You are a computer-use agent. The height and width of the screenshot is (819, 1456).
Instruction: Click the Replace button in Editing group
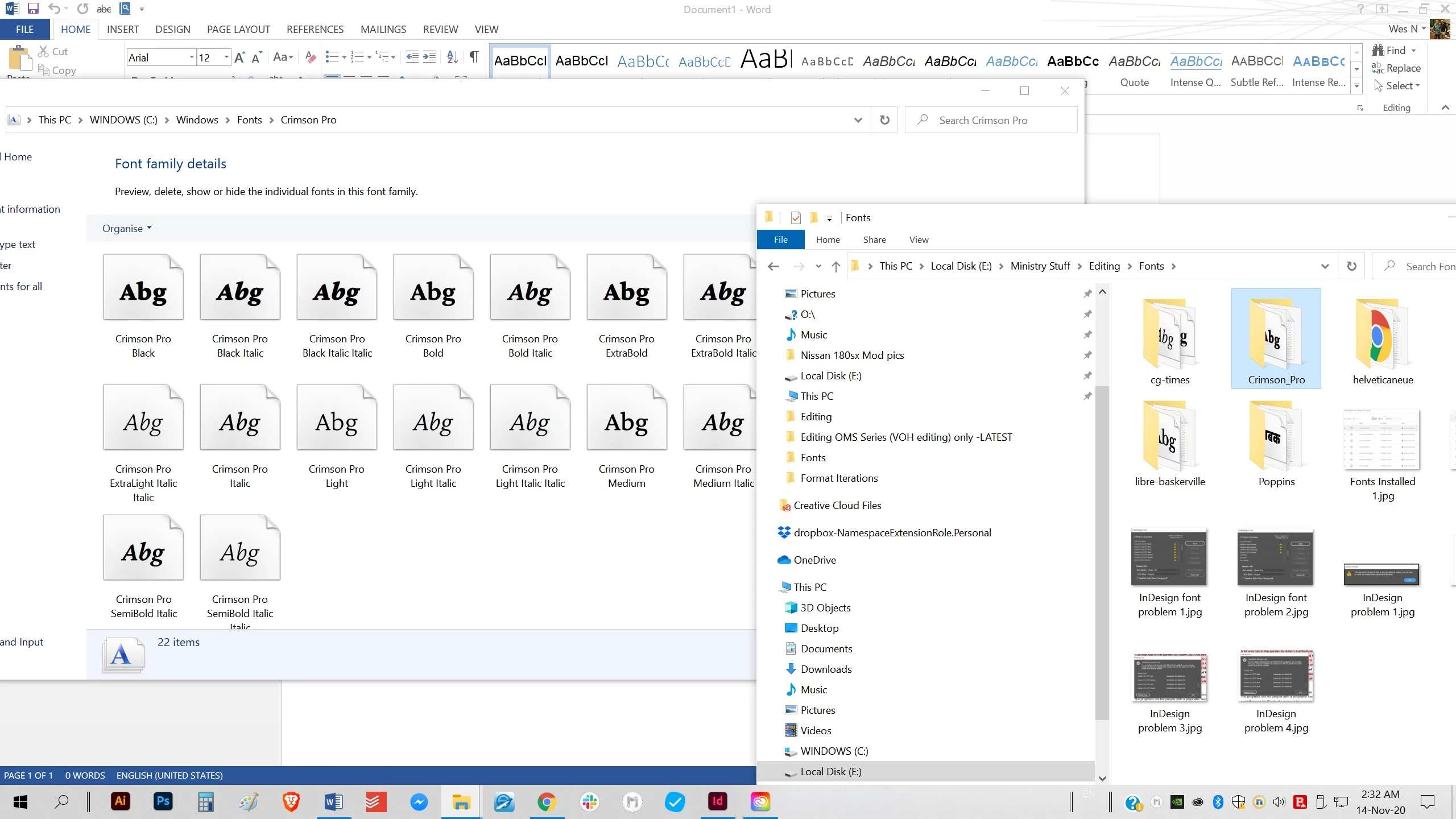pyautogui.click(x=1397, y=68)
